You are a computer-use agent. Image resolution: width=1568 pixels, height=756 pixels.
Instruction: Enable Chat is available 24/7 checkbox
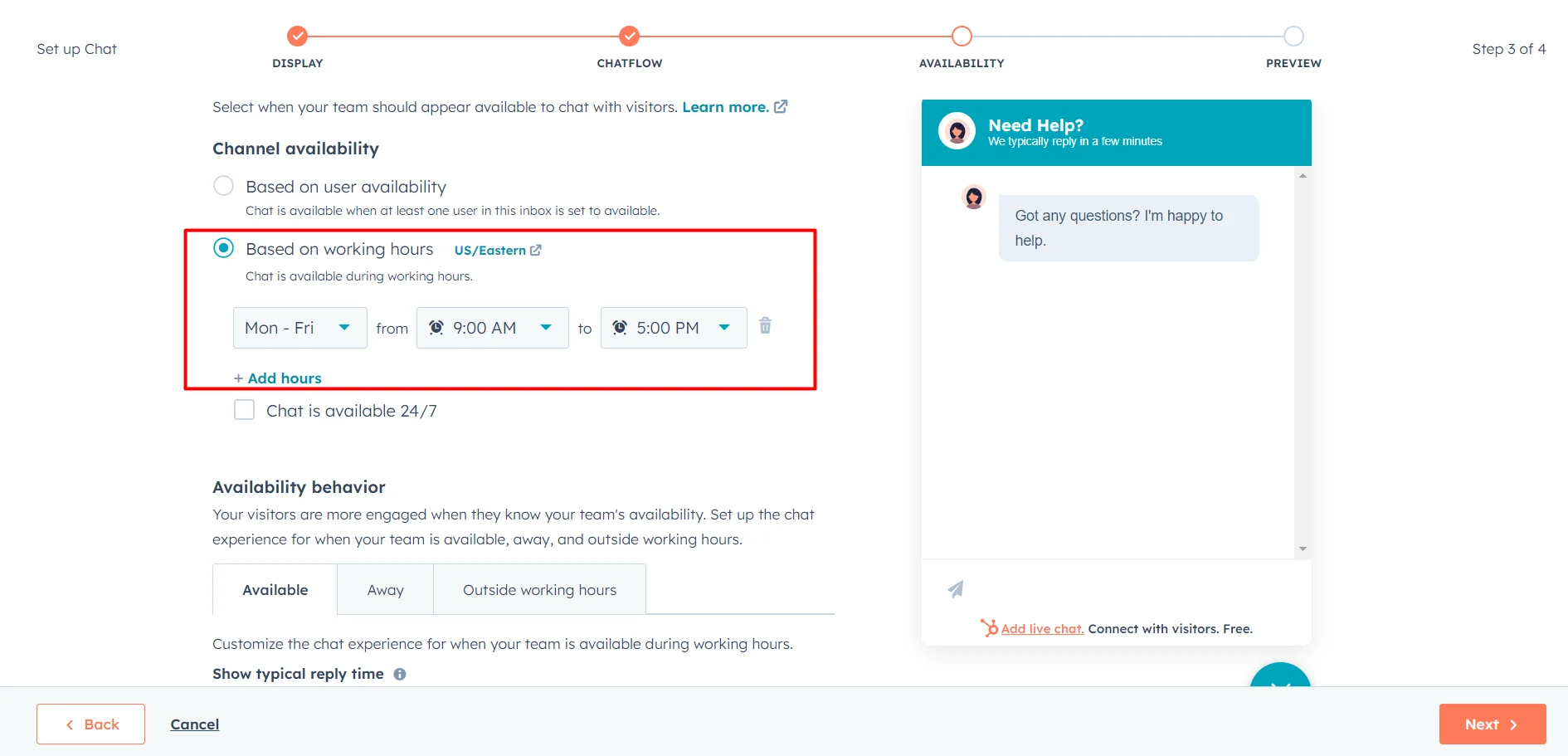click(x=244, y=410)
